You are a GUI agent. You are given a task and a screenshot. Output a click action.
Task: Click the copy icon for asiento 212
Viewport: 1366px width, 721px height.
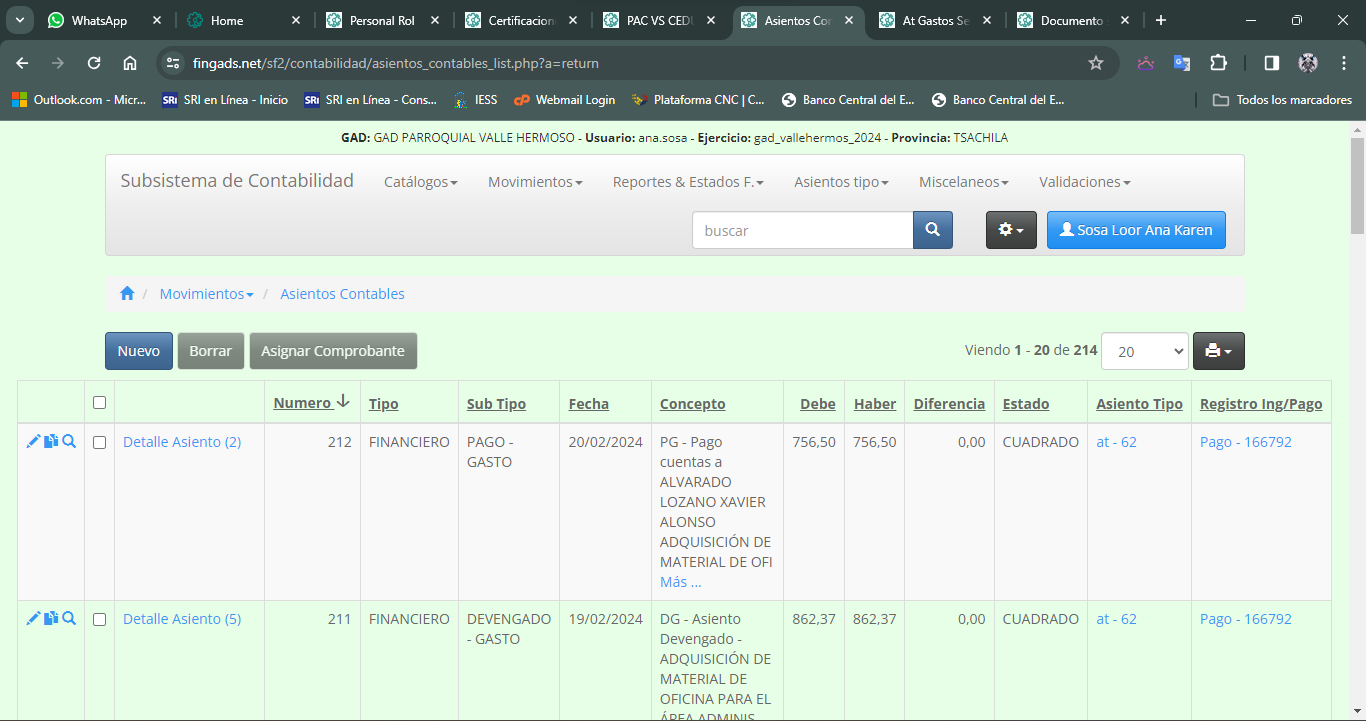point(51,441)
